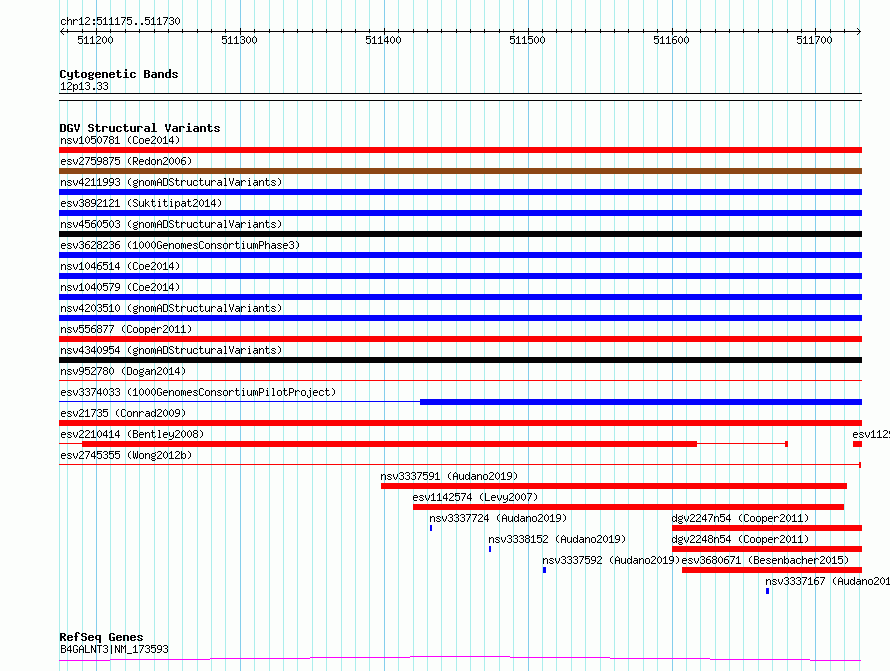Click the 511500 ruler position
The width and height of the screenshot is (890, 671).
(527, 40)
